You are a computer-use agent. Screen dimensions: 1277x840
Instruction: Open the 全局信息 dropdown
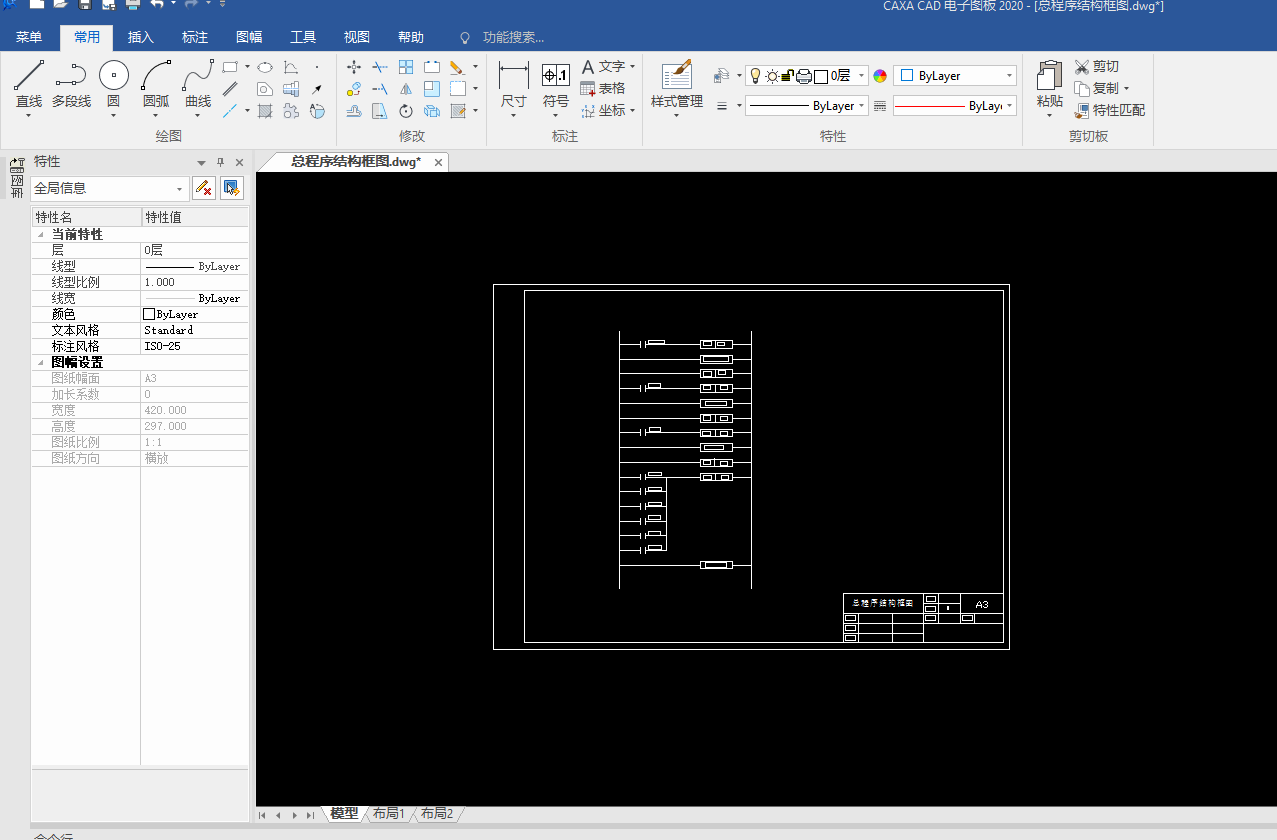point(109,188)
